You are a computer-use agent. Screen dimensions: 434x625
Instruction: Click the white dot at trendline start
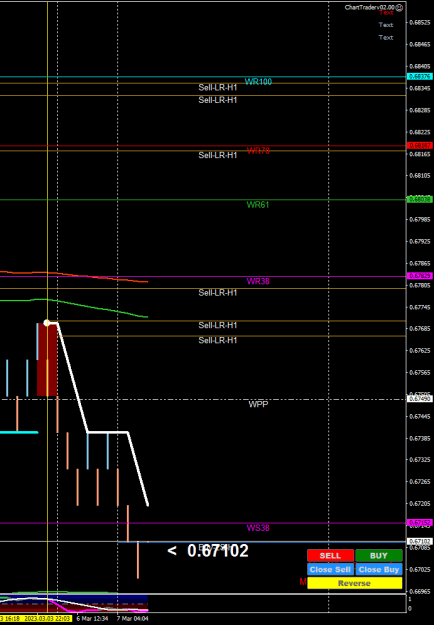[47, 322]
